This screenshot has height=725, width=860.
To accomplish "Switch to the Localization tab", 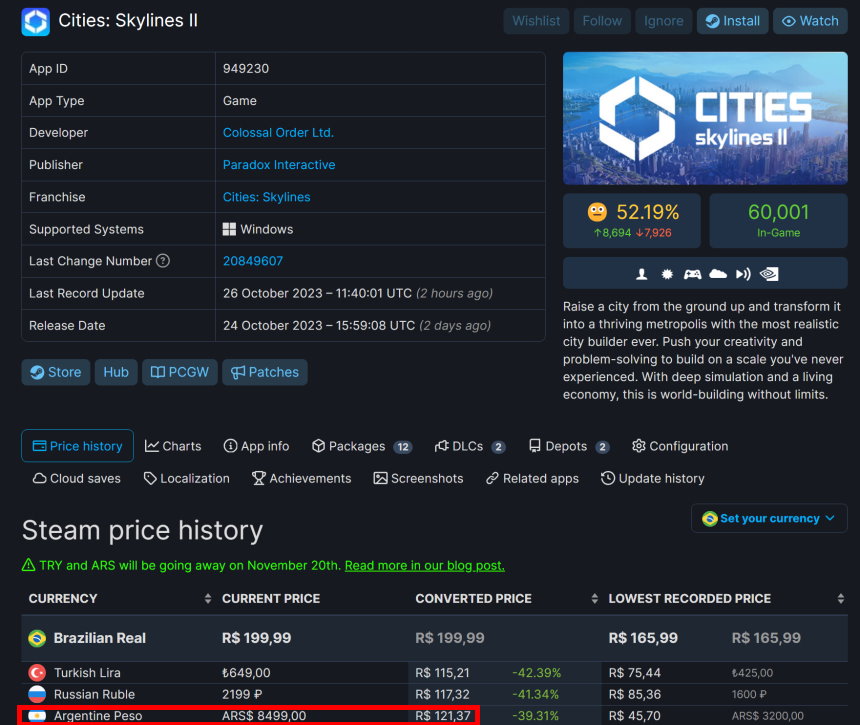I will click(186, 478).
